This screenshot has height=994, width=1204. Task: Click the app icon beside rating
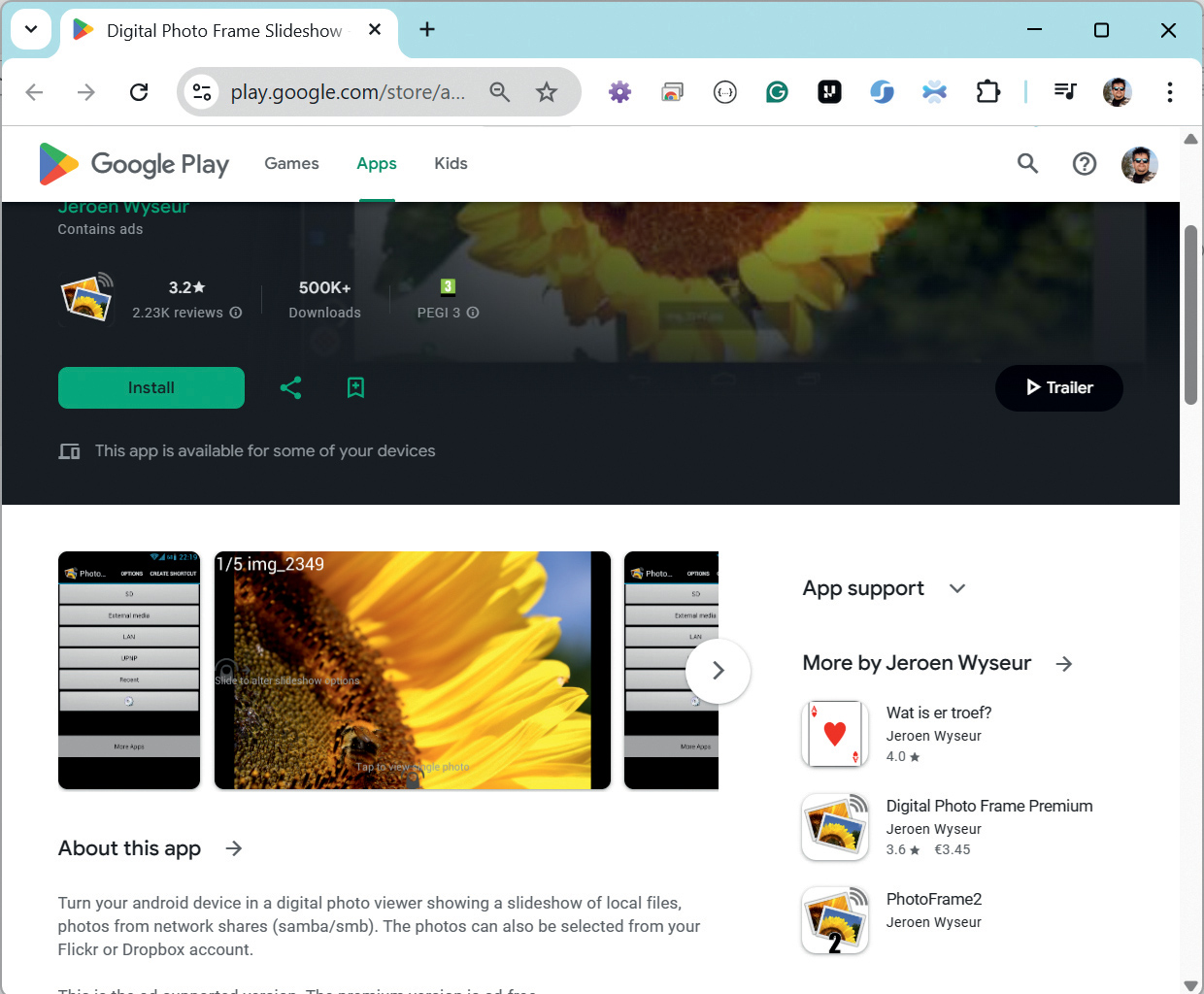(x=87, y=298)
